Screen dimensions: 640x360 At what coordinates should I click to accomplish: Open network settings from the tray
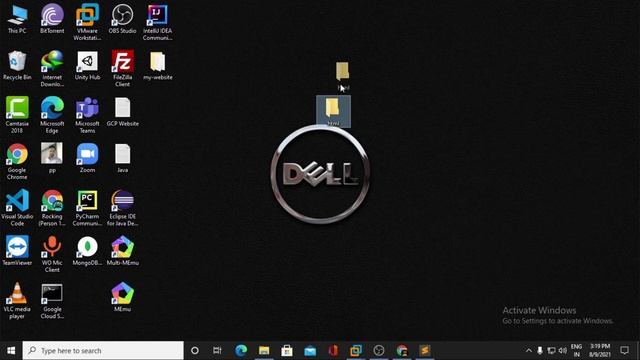tap(551, 351)
